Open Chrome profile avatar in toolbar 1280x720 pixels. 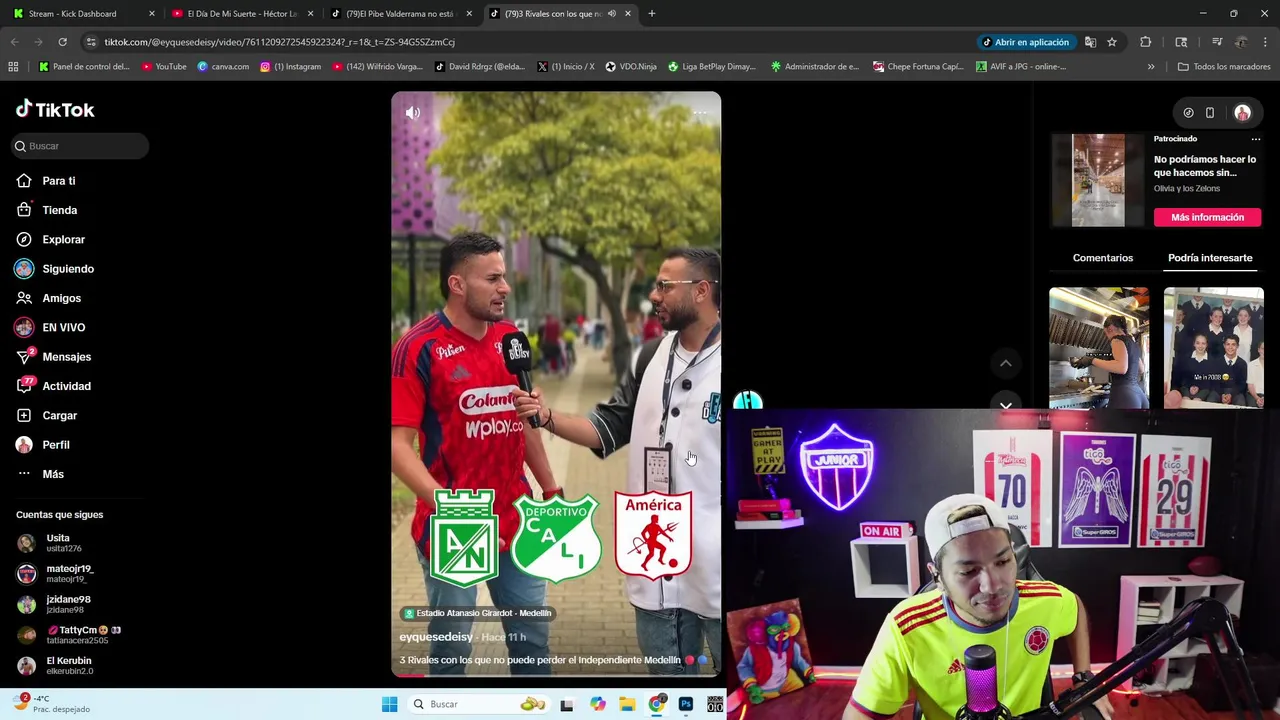click(1241, 42)
